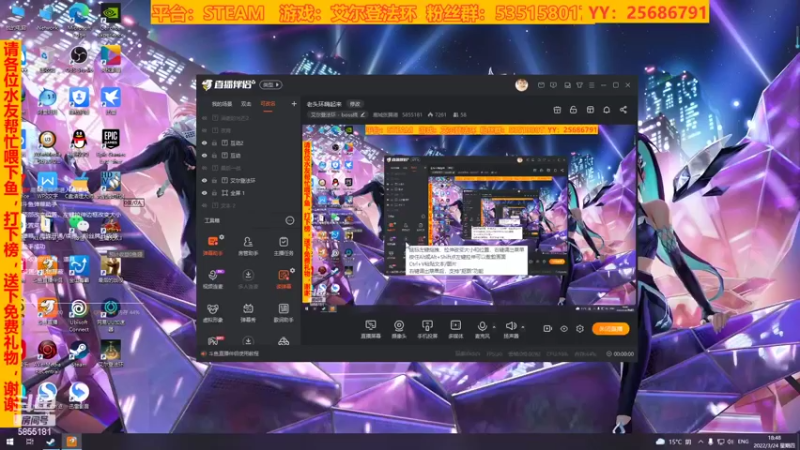Click the Steam icon on the taskbar

click(x=50, y=441)
